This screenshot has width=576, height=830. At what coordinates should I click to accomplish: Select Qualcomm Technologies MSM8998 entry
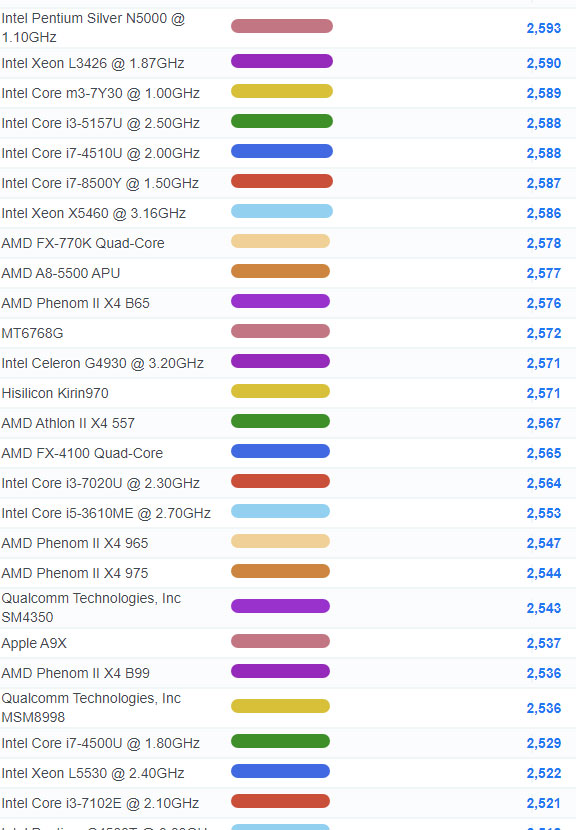tap(91, 708)
